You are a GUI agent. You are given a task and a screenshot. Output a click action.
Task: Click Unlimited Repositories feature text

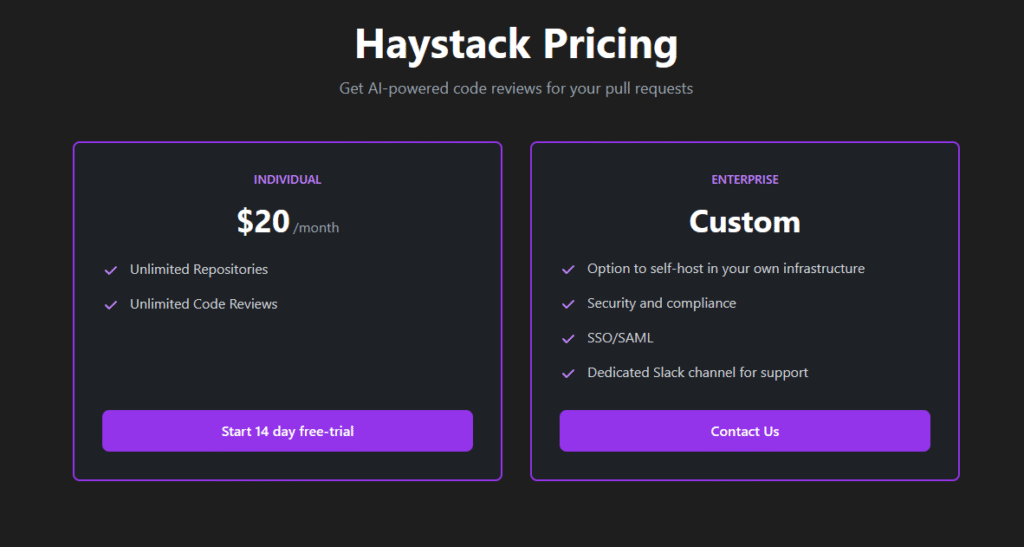pyautogui.click(x=199, y=269)
